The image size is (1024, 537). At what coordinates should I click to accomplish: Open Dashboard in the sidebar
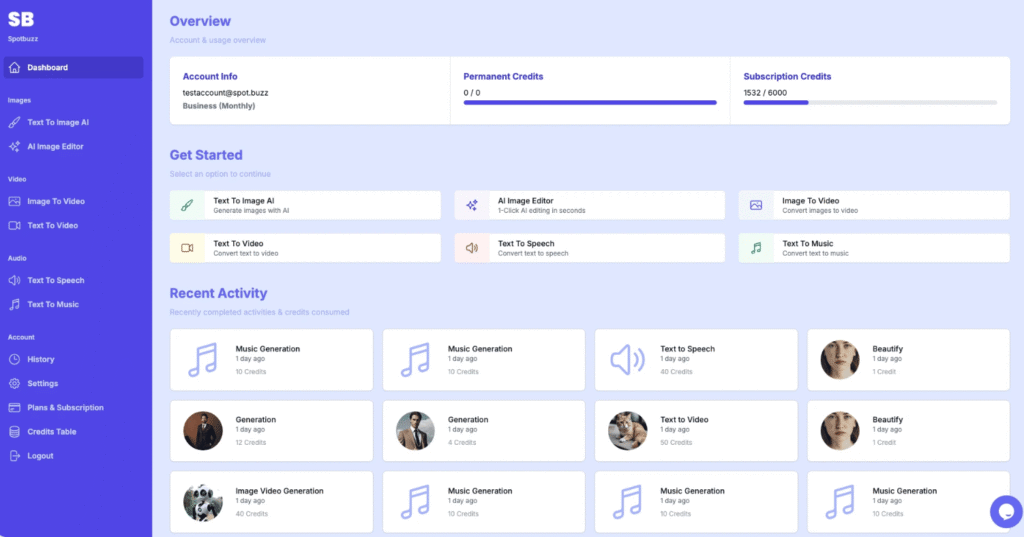tap(73, 67)
